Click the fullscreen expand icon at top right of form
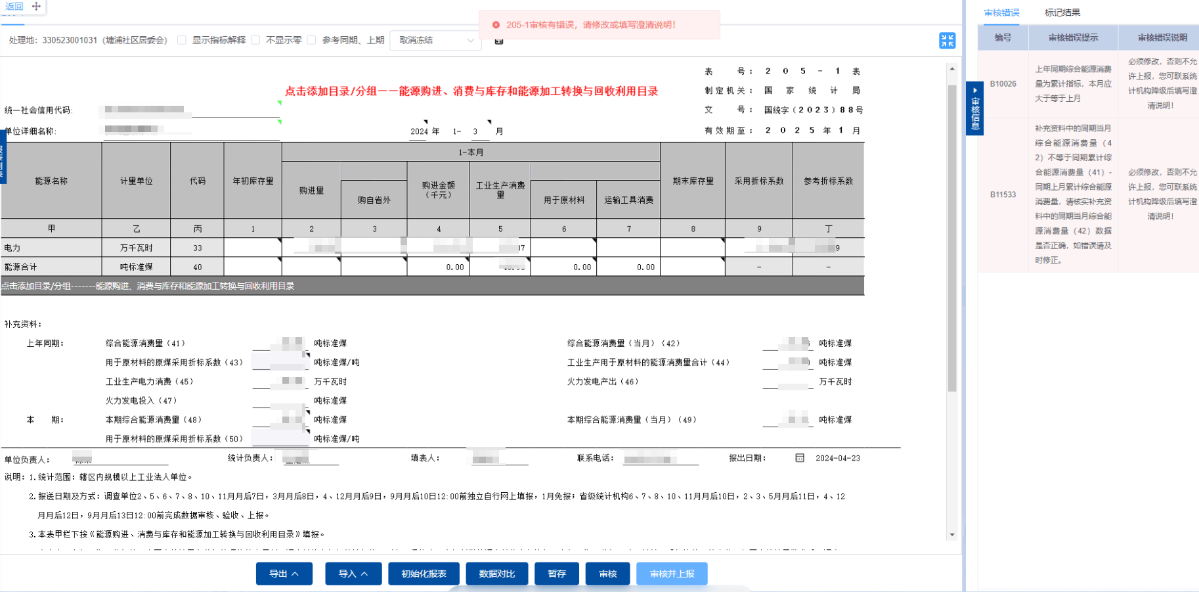The height and width of the screenshot is (592, 1199). tap(947, 40)
